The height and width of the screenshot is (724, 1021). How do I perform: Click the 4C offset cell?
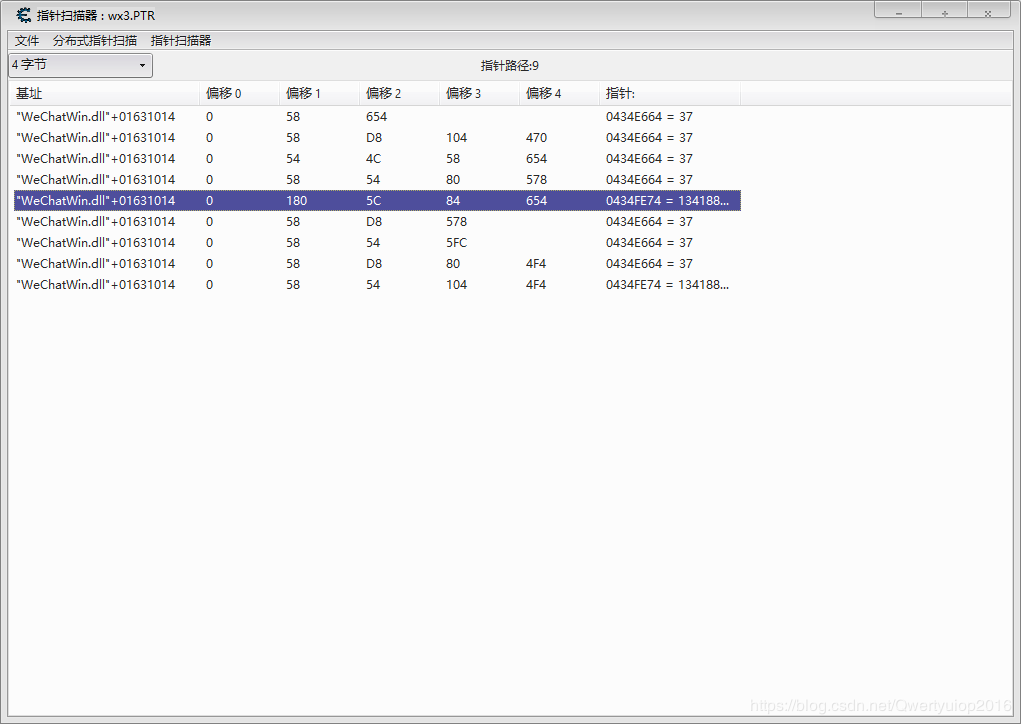pos(373,158)
